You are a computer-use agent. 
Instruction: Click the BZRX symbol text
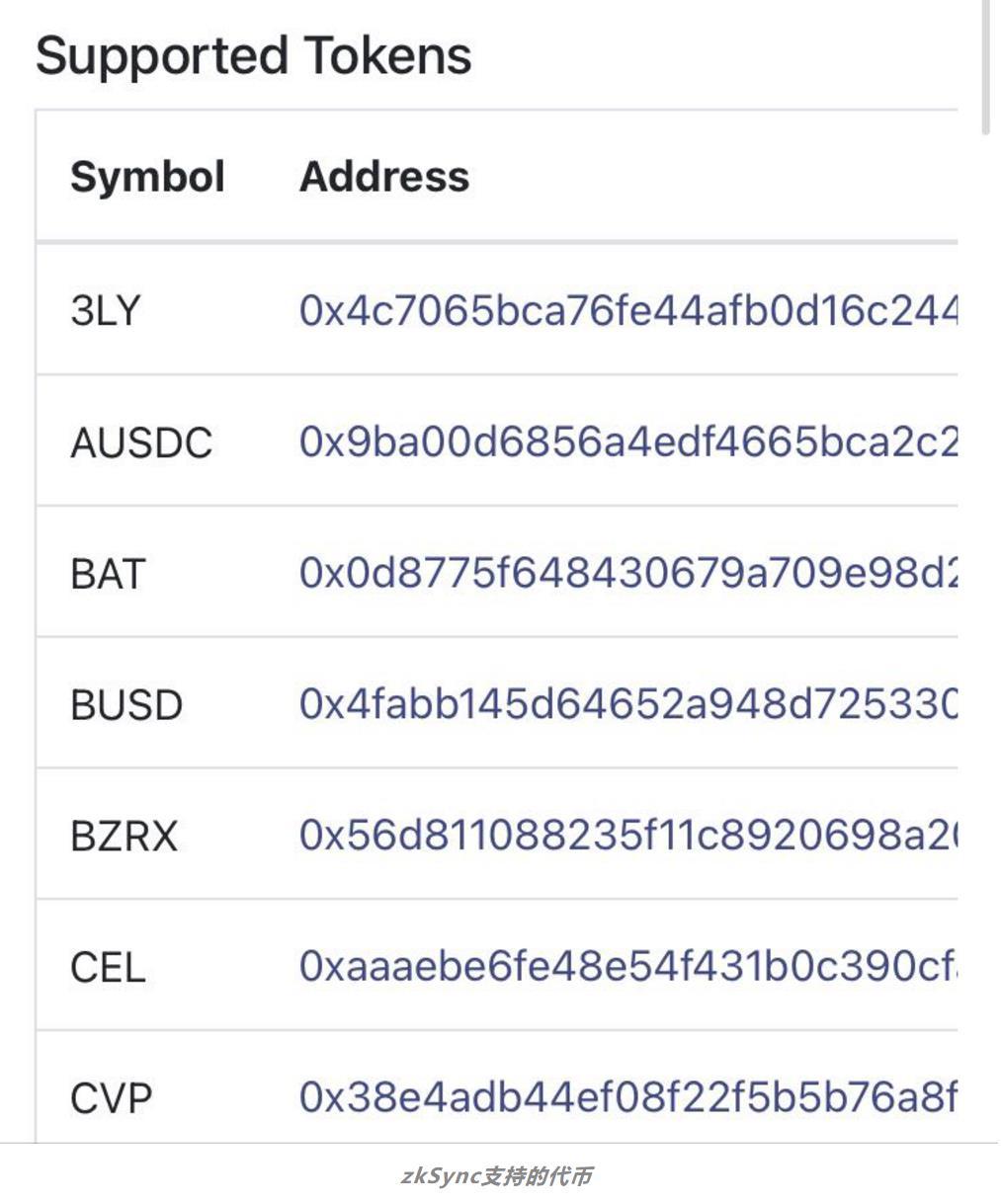[x=124, y=837]
